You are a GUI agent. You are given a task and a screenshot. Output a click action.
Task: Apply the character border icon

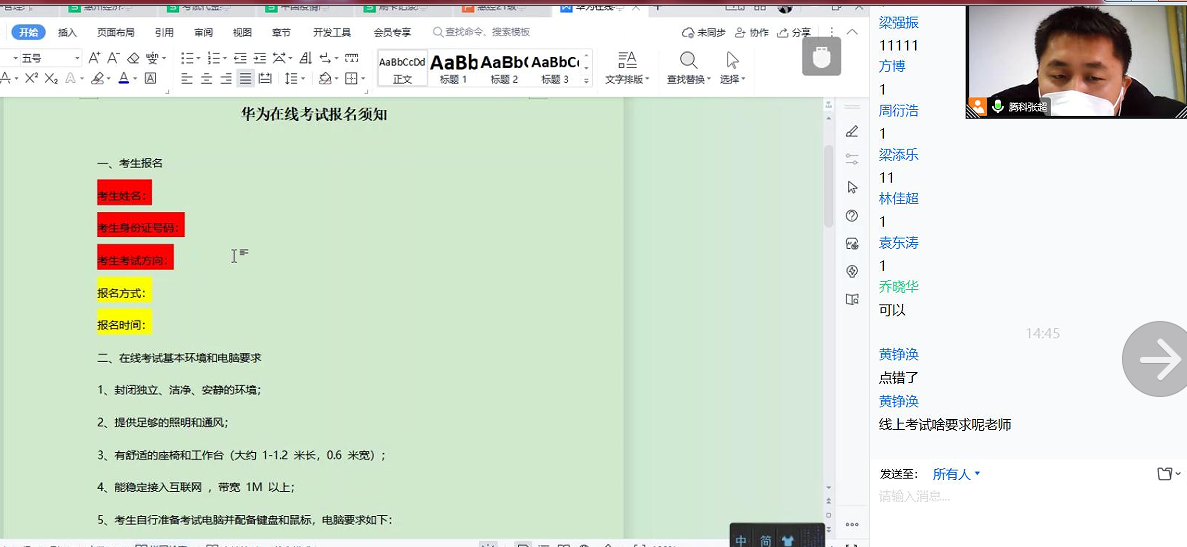coord(150,78)
